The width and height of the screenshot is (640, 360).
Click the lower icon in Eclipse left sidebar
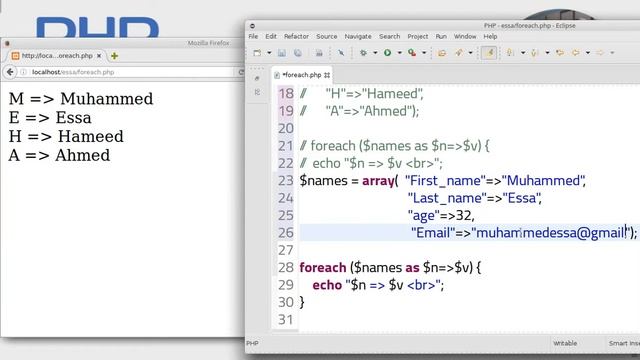(257, 92)
